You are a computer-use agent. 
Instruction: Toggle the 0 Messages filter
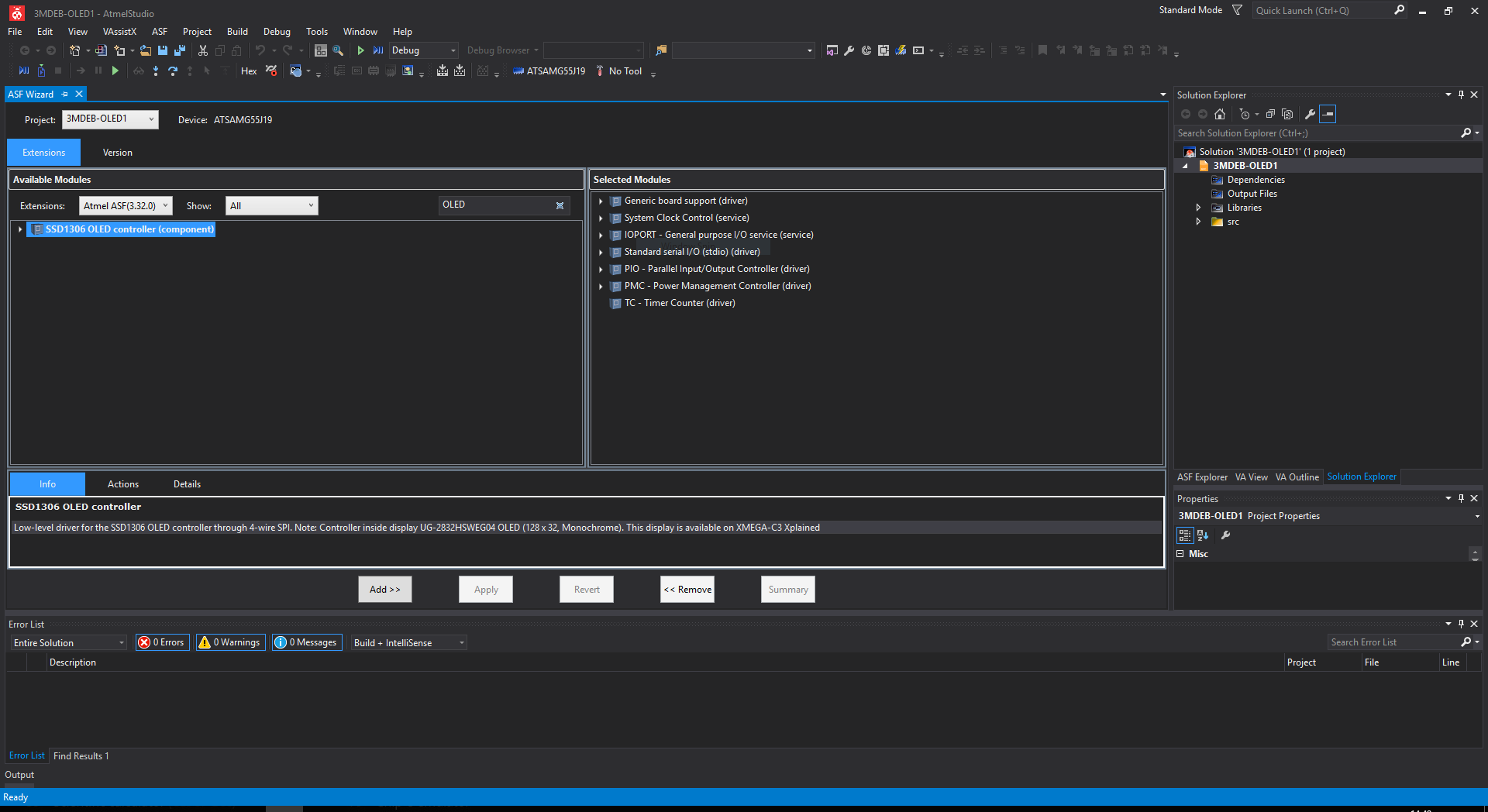coord(307,642)
